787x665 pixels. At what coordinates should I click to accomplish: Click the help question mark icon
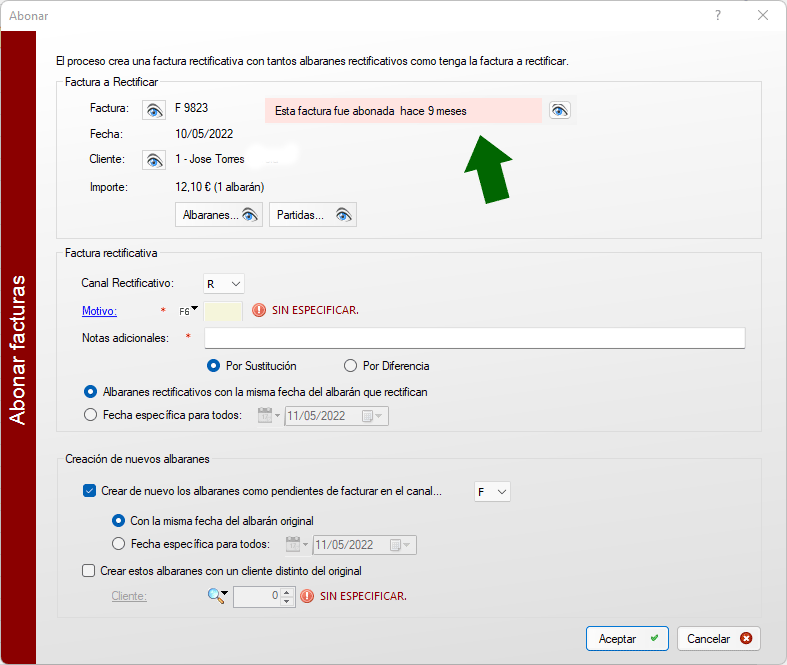pyautogui.click(x=718, y=15)
